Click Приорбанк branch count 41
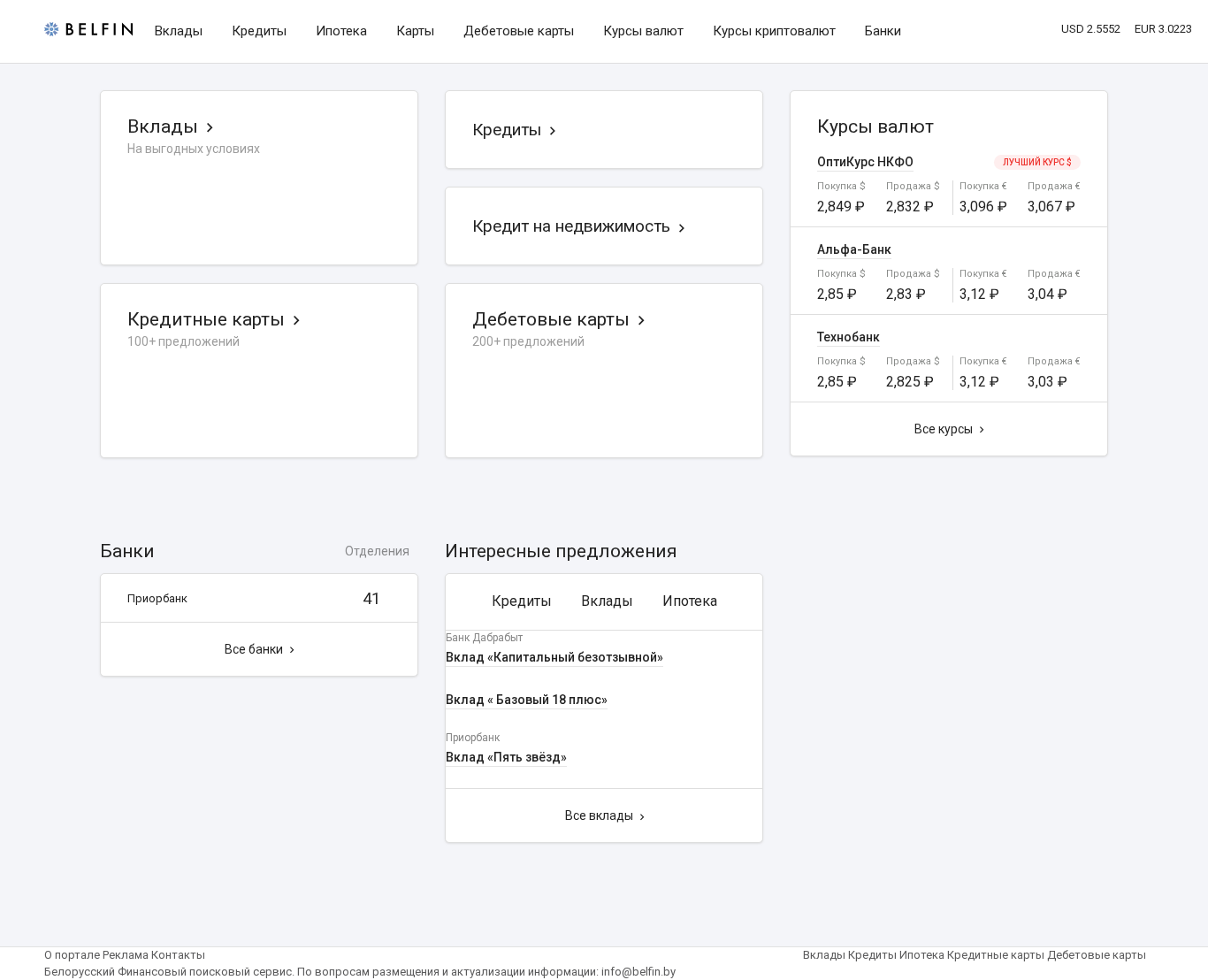1208x980 pixels. [371, 599]
